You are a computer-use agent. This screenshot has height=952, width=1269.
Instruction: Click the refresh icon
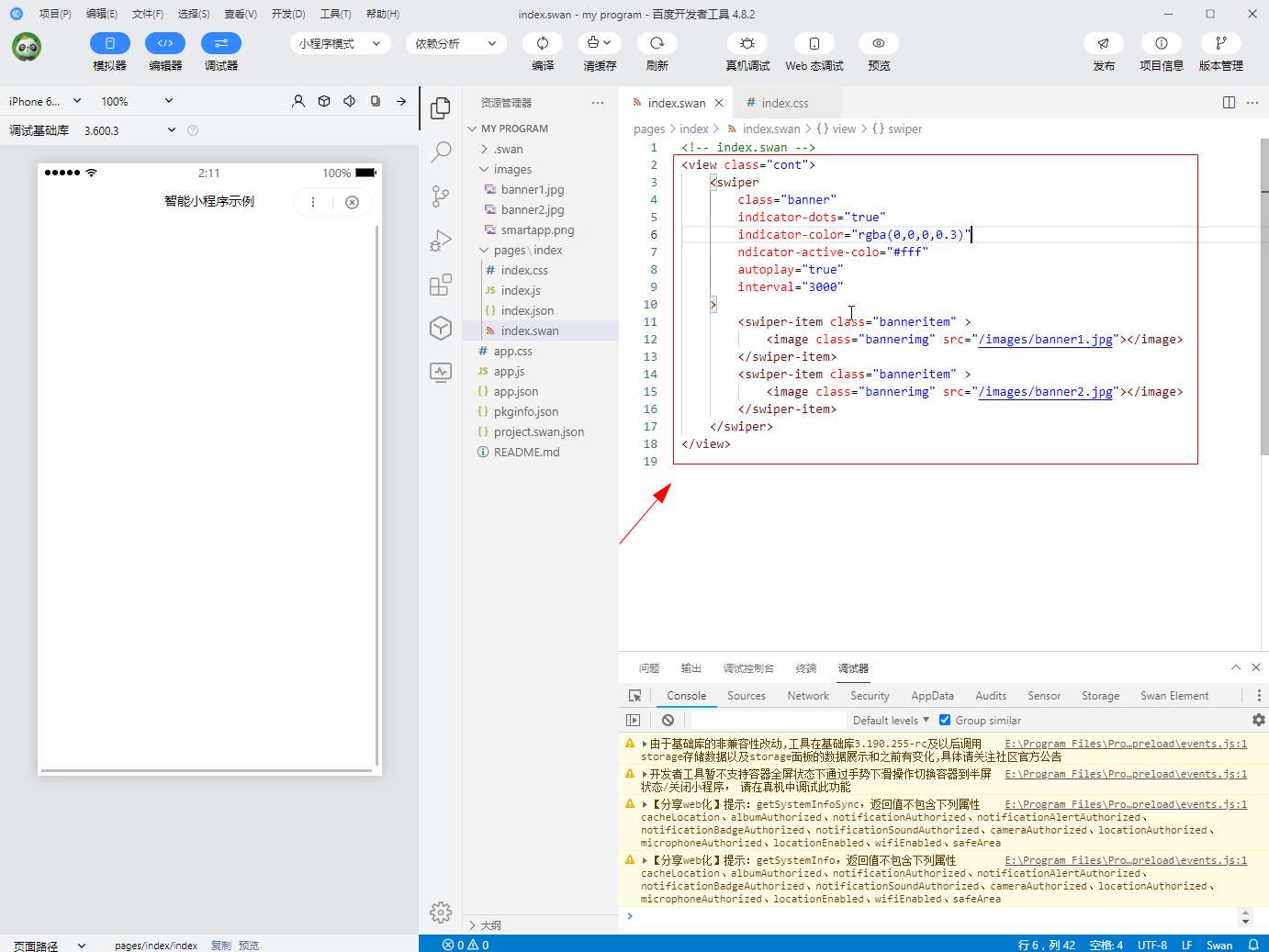click(657, 43)
